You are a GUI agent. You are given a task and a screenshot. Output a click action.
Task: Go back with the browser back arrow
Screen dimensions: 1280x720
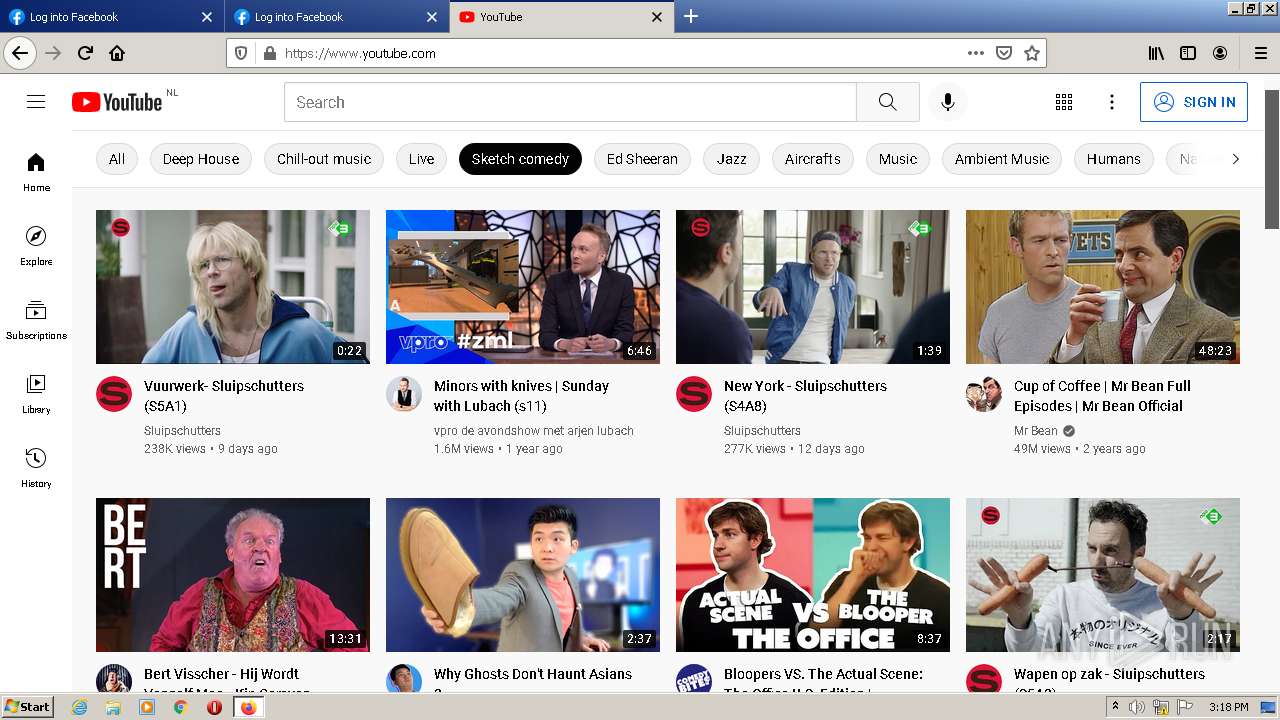[x=20, y=53]
